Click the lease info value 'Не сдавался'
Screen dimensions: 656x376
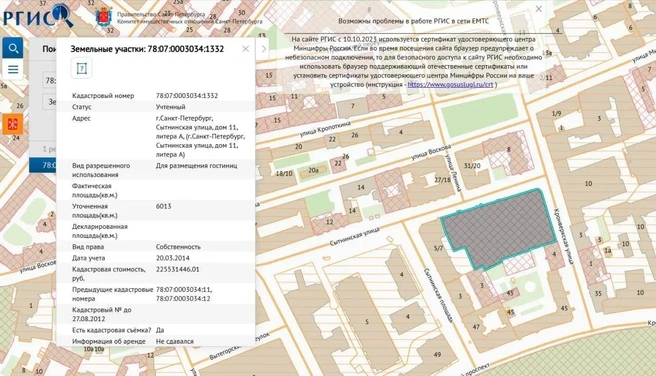(175, 341)
